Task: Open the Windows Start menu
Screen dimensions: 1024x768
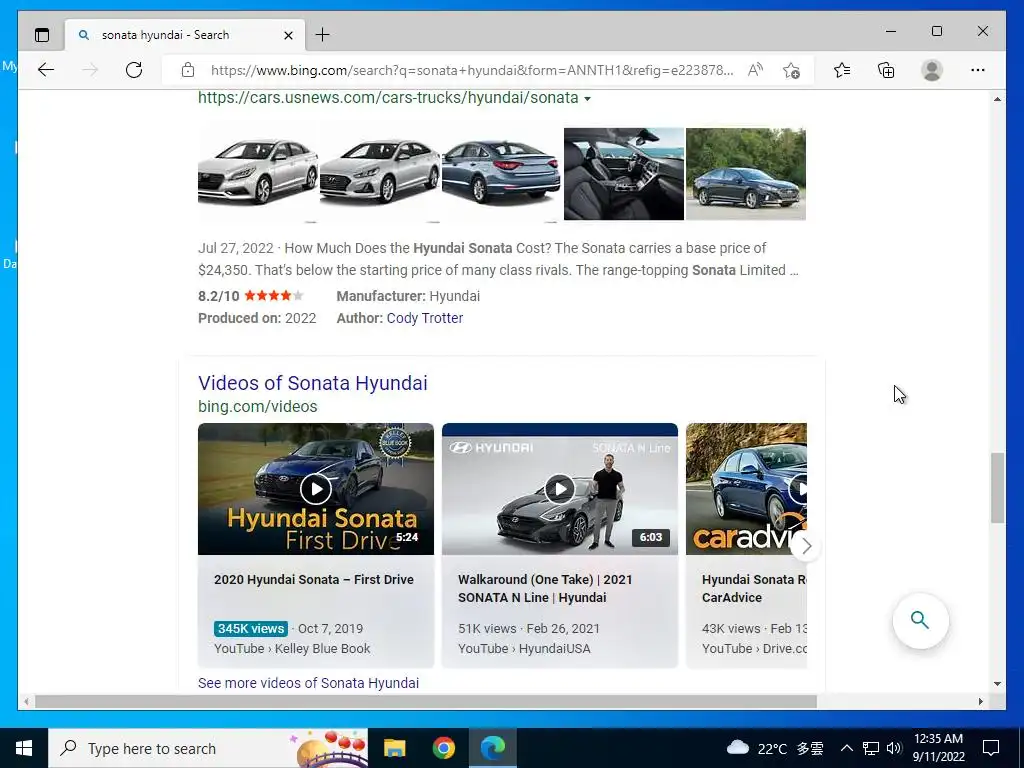Action: point(24,748)
